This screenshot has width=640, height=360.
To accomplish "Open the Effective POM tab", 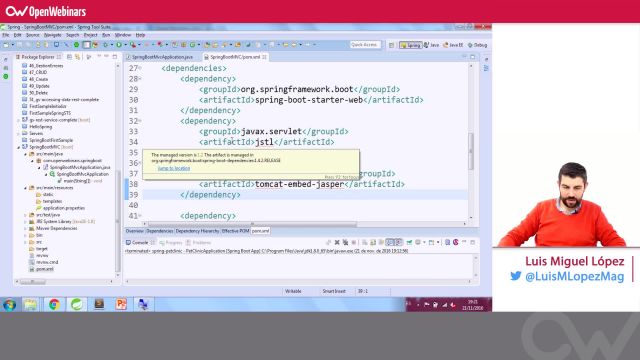I will click(235, 231).
